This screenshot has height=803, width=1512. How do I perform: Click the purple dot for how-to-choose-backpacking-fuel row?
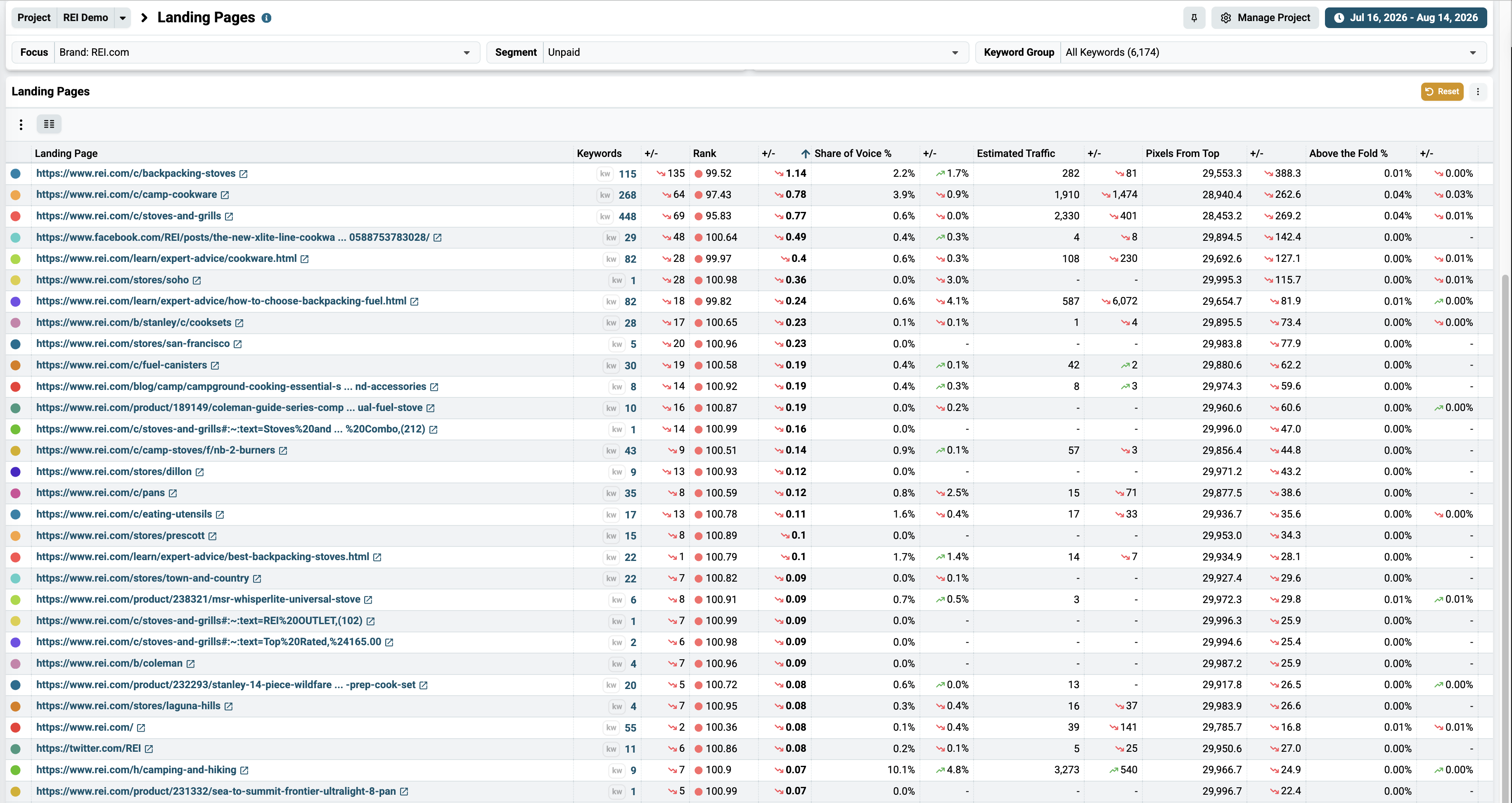16,302
